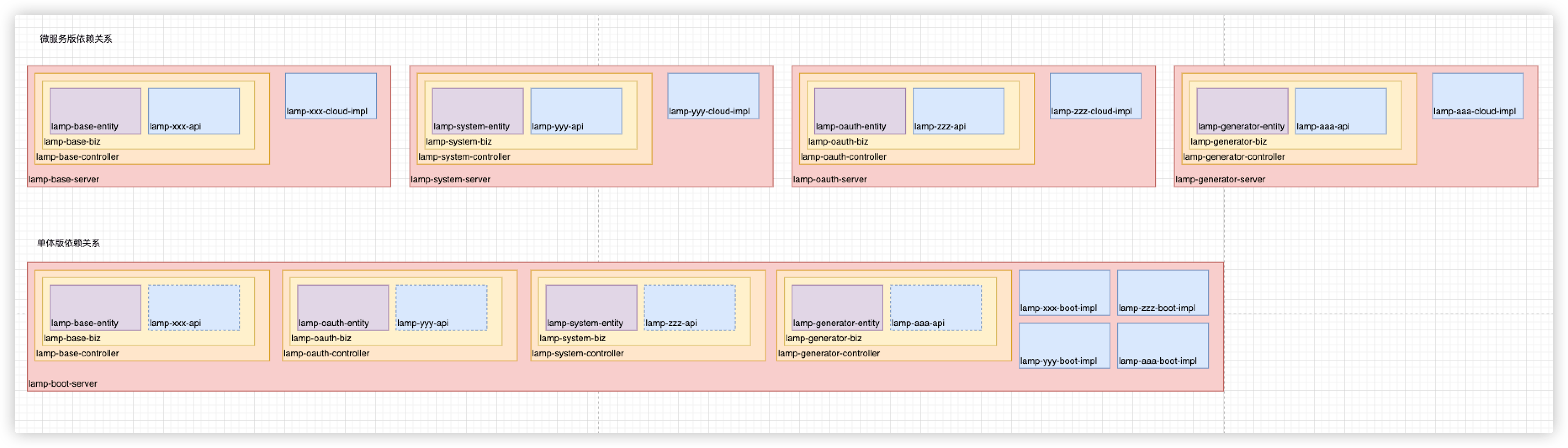Select the lamp-zzz-cloud-impl box
The image size is (1568, 448).
tap(1095, 96)
